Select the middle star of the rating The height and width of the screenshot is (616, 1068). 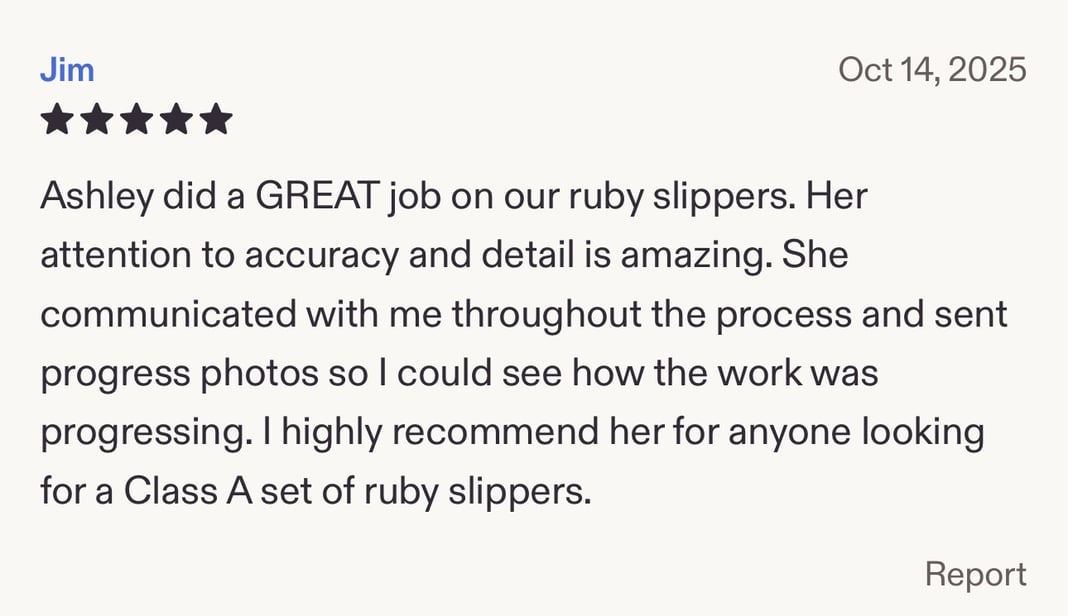click(138, 119)
